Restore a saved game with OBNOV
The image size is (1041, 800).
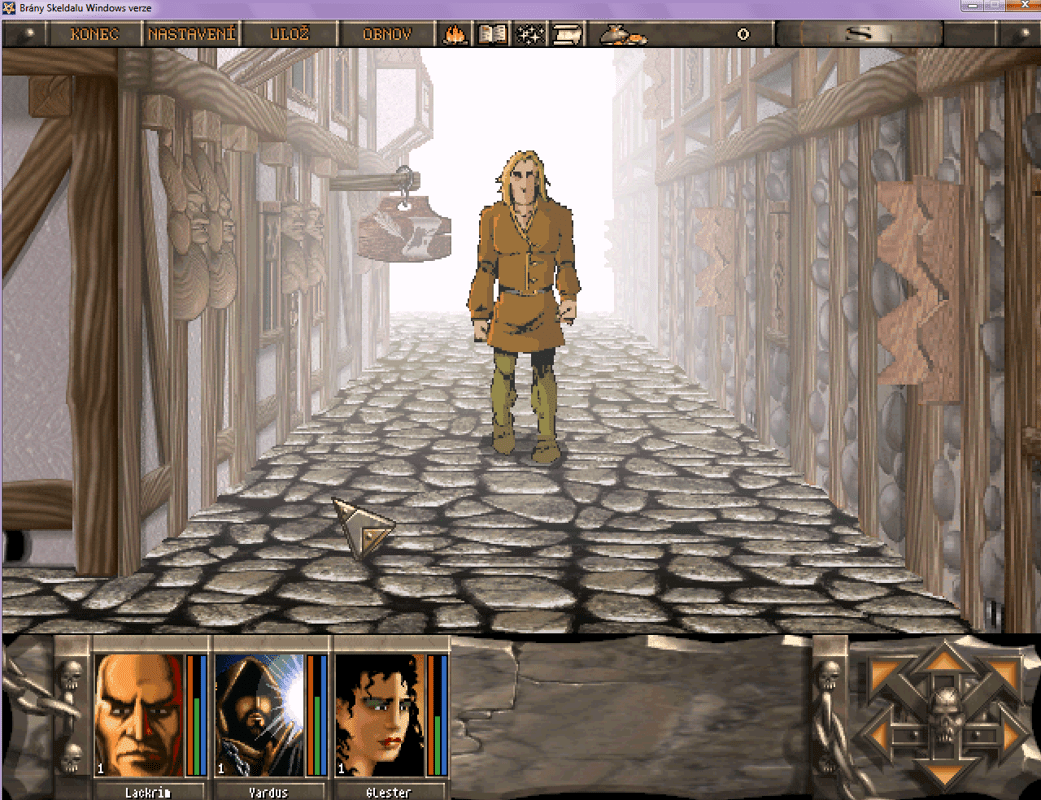pyautogui.click(x=387, y=34)
